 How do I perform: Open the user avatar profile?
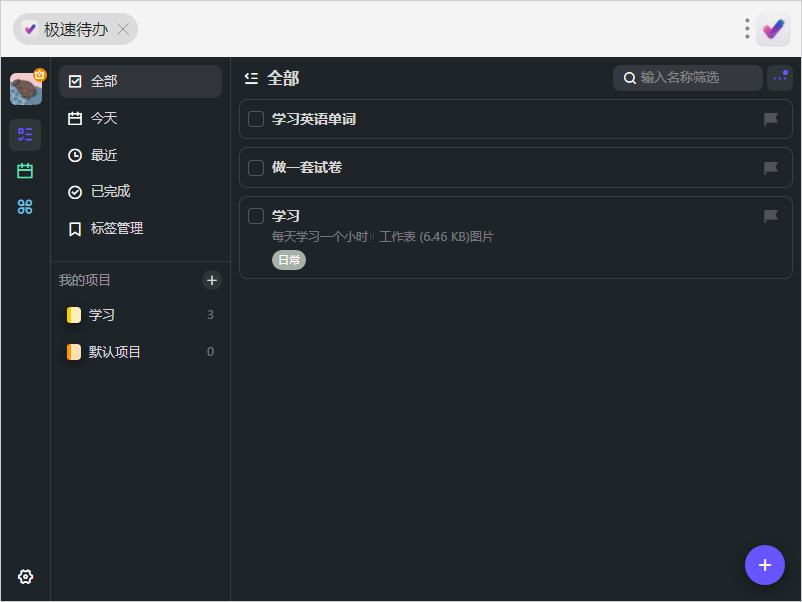tap(26, 88)
